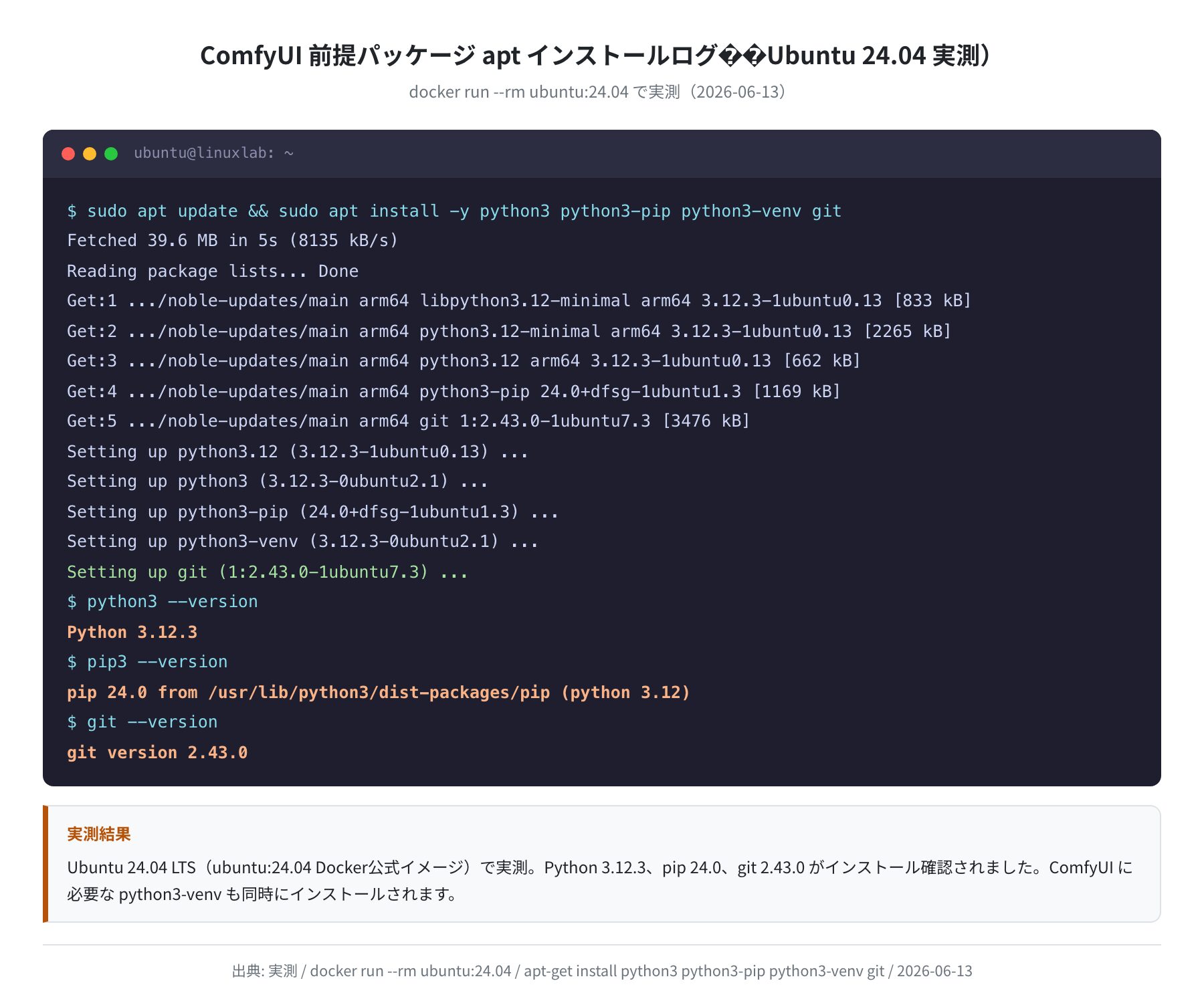
Task: Click the command '$ pip3 --version'
Action: (x=147, y=662)
